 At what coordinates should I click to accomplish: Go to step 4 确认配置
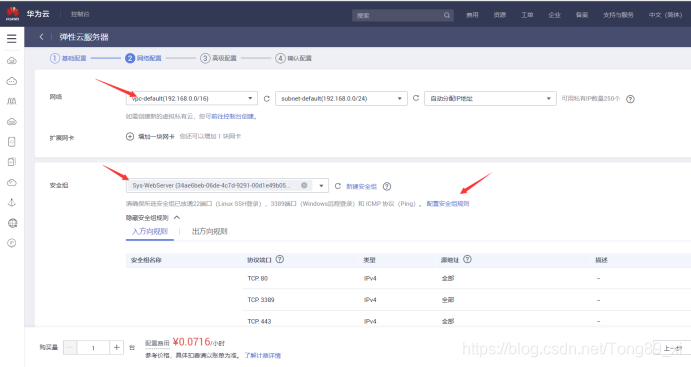293,58
